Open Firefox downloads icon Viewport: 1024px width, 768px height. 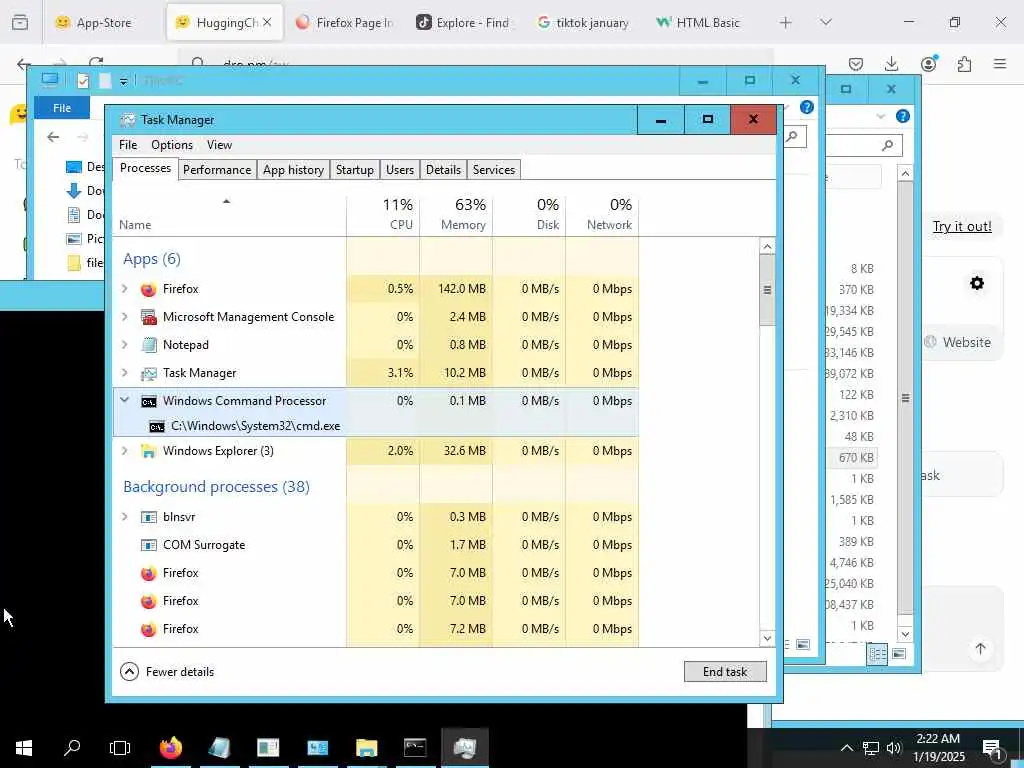tap(891, 63)
